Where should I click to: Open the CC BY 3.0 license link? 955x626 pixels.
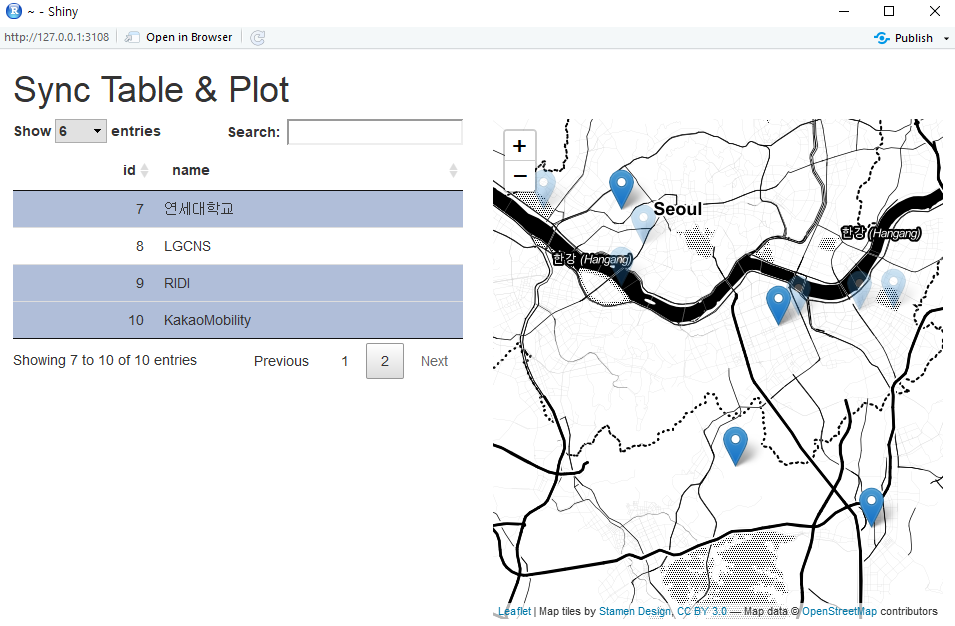[702, 611]
